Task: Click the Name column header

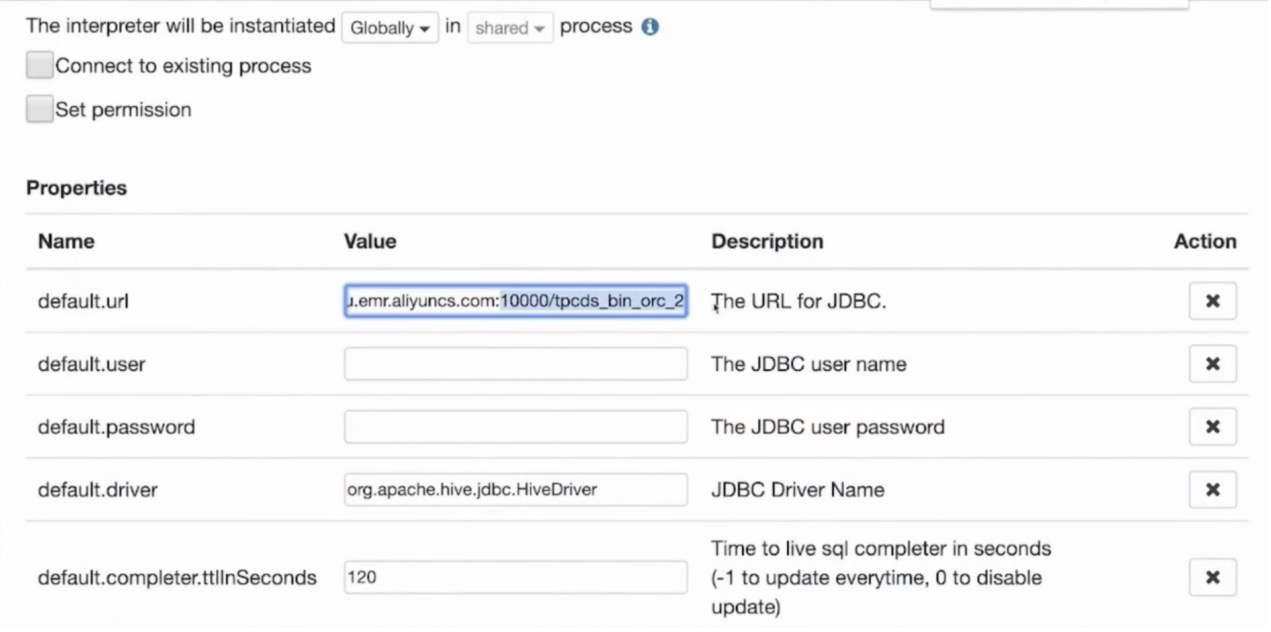Action: coord(65,241)
